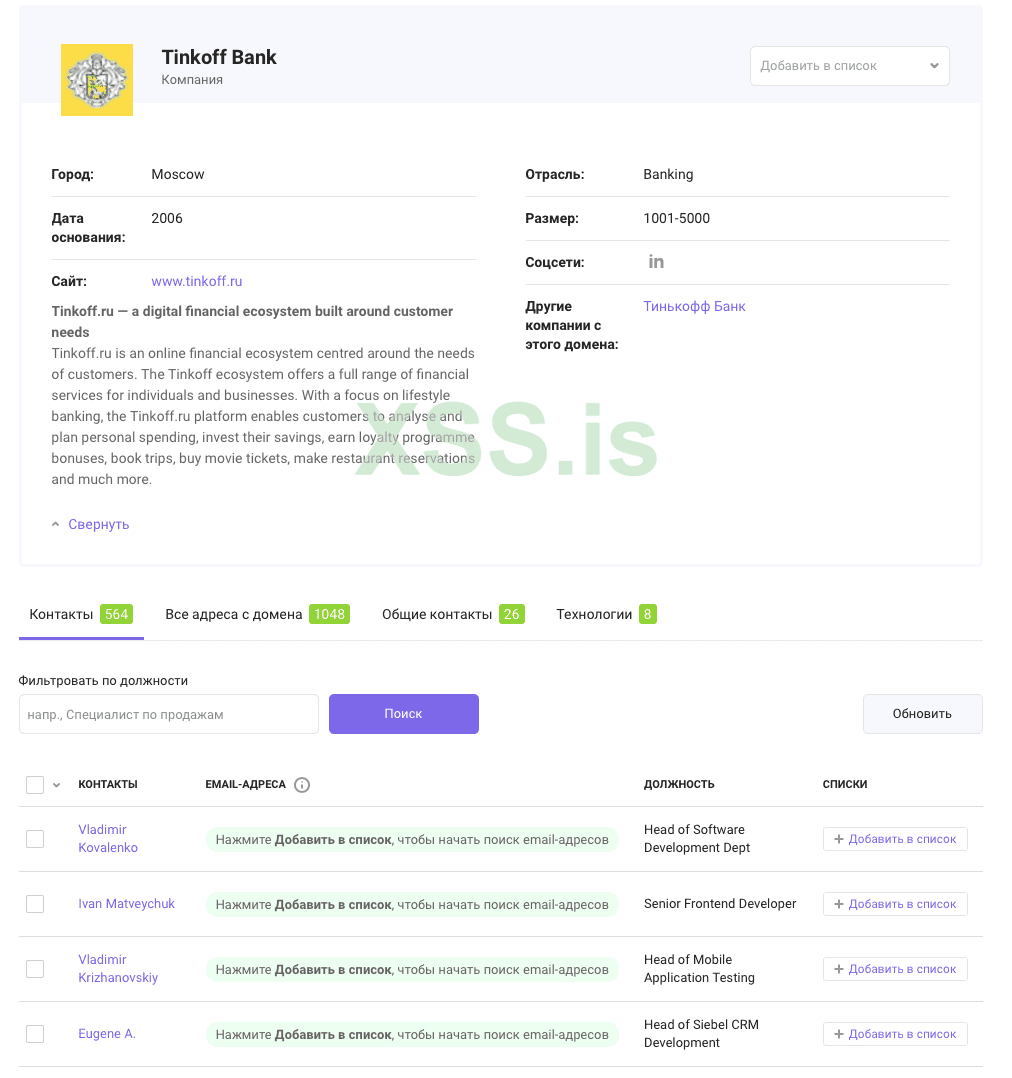
Task: Check the box for Ivan Matveychuk
Action: pos(35,904)
